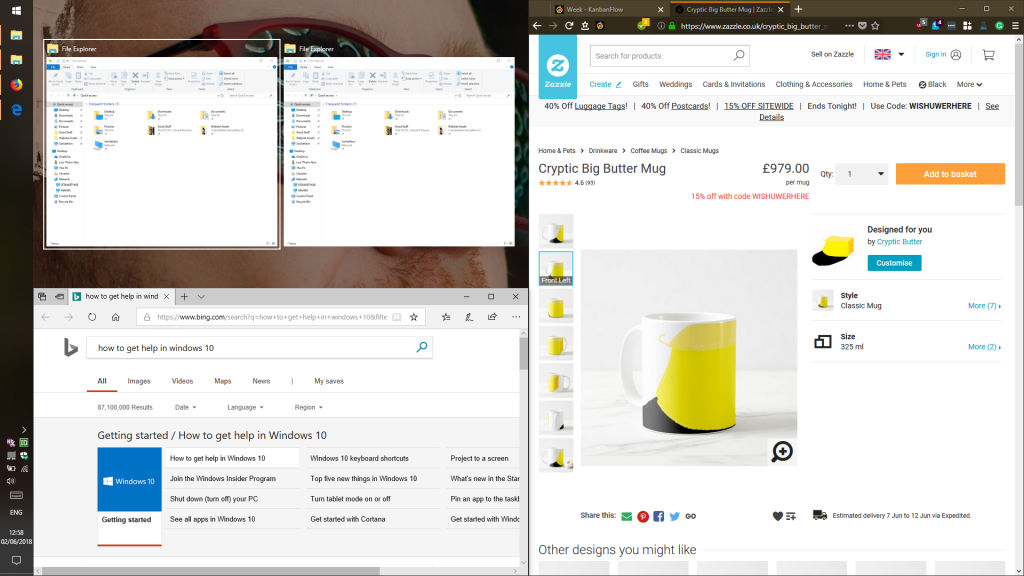Zoom in on the mug image
The width and height of the screenshot is (1024, 576).
(x=782, y=451)
